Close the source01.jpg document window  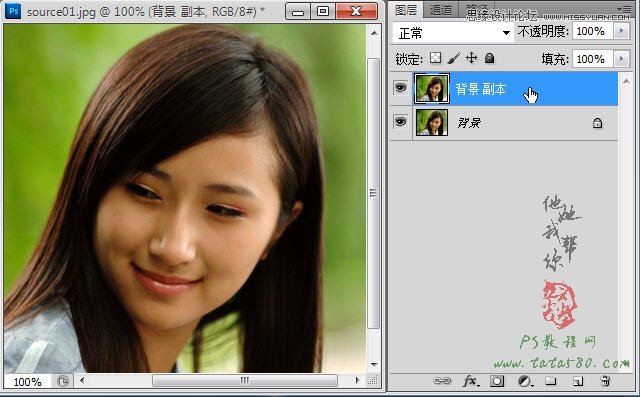coord(356,11)
